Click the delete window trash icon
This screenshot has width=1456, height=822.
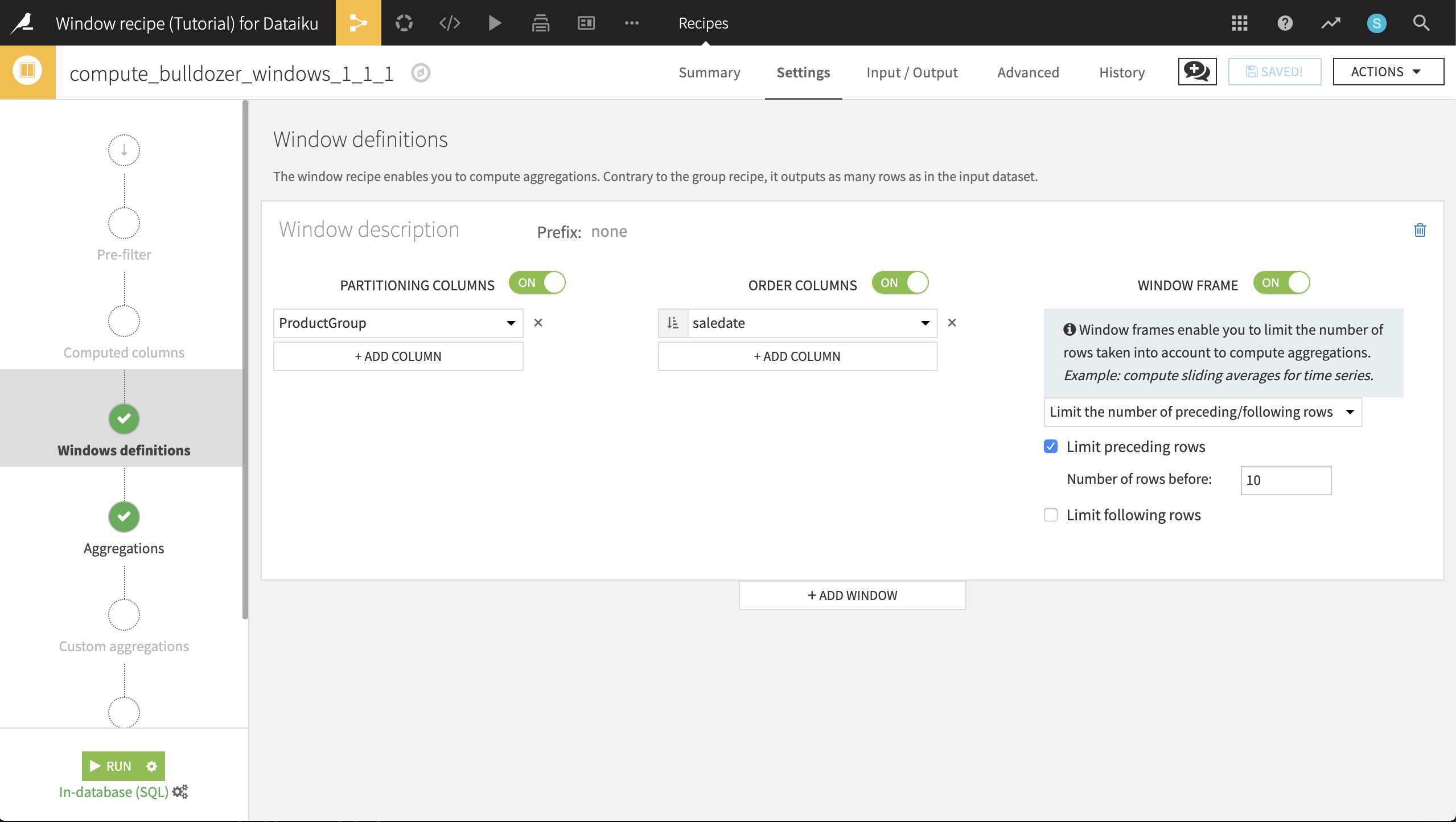tap(1420, 230)
